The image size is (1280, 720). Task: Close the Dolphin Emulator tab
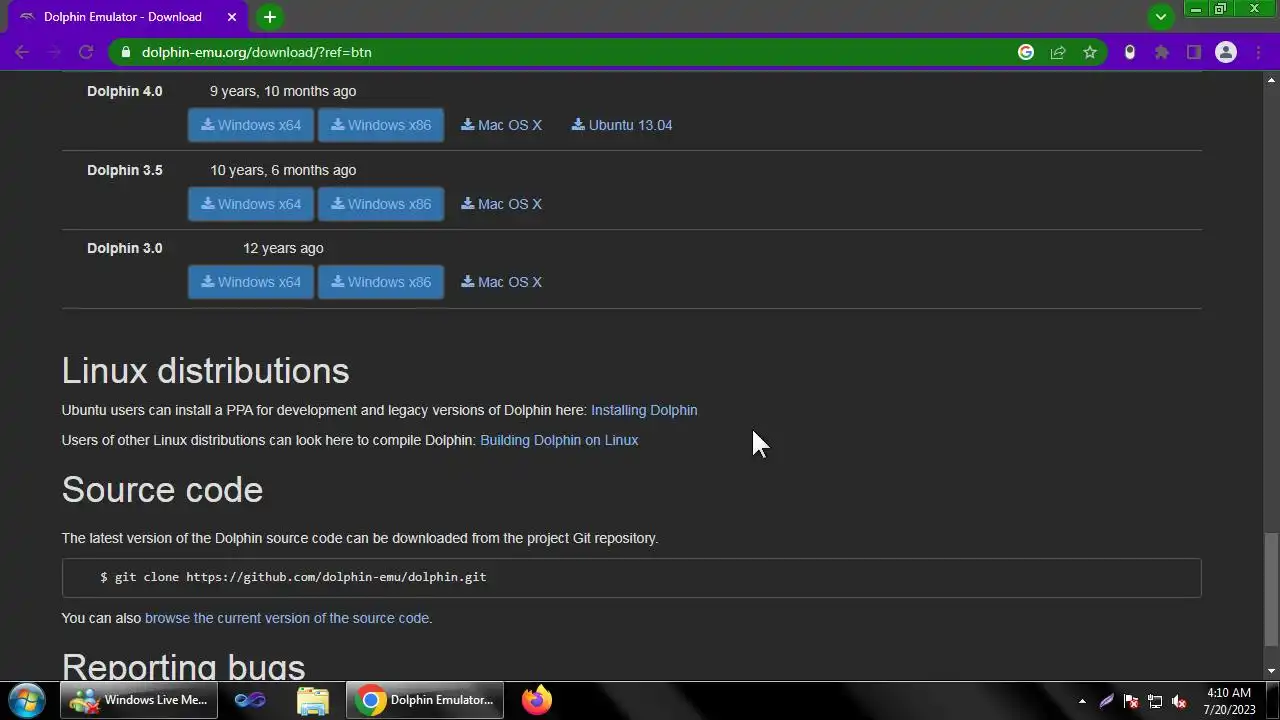point(234,17)
